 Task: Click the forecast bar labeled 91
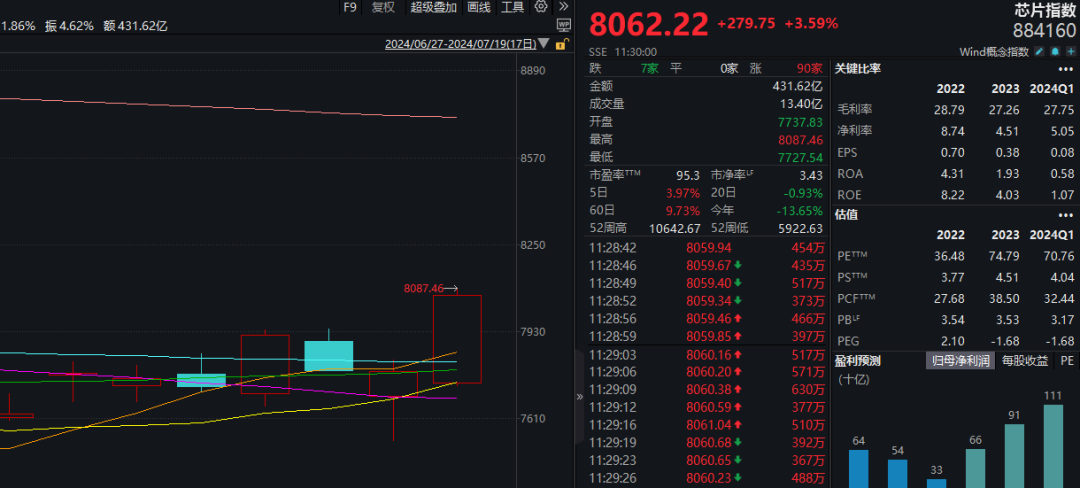[x=1015, y=456]
